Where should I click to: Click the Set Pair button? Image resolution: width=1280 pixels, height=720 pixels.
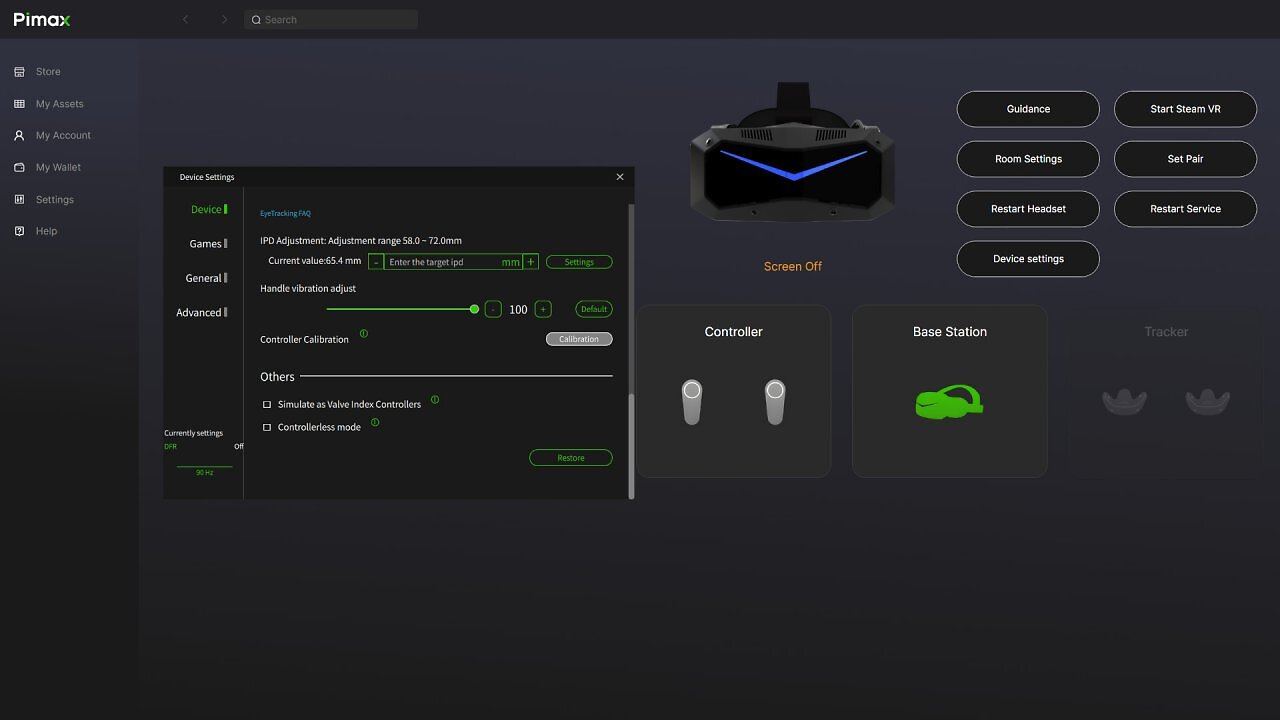pyautogui.click(x=1185, y=159)
